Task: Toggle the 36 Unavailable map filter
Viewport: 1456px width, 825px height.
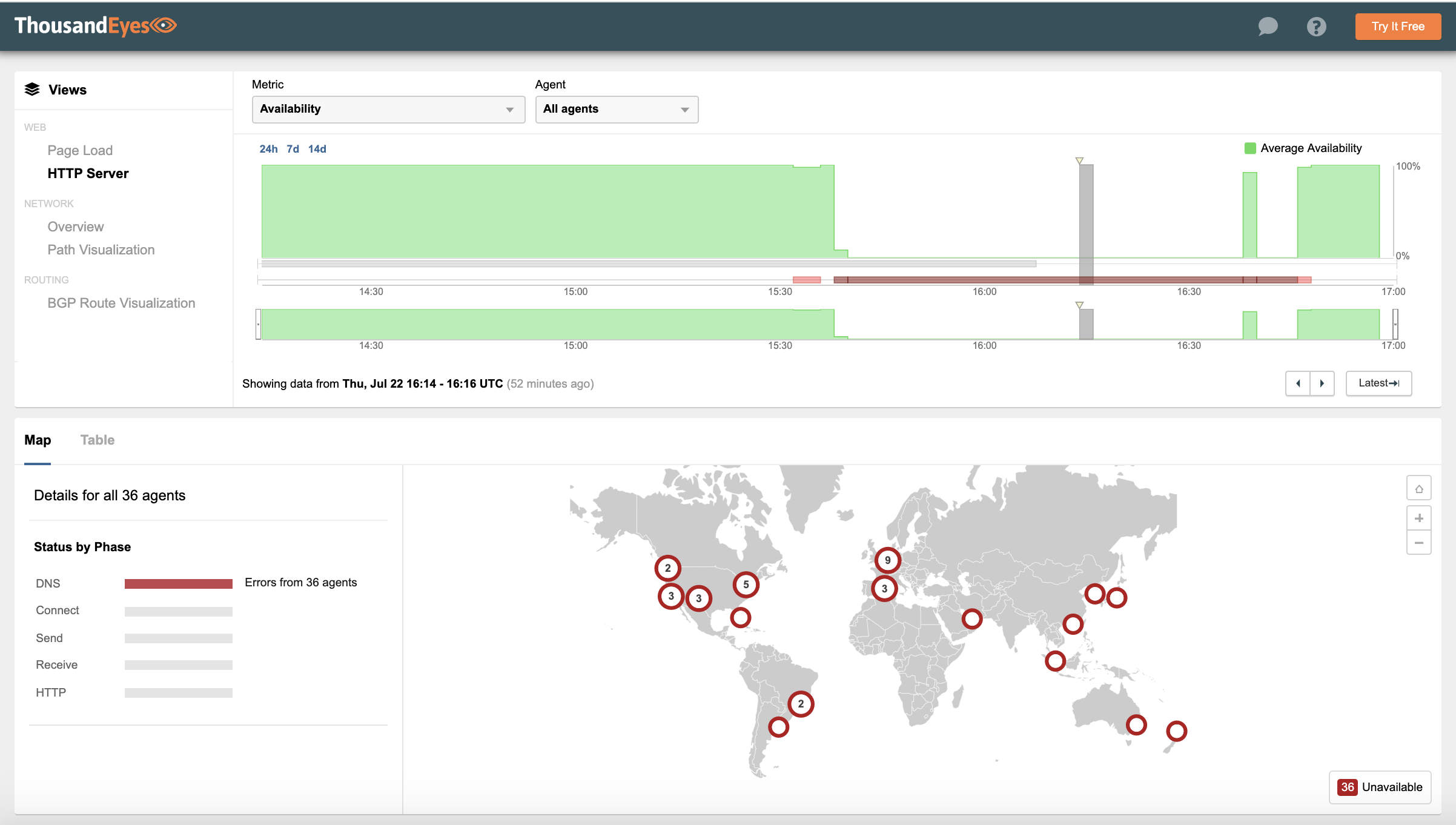Action: pyautogui.click(x=1380, y=787)
